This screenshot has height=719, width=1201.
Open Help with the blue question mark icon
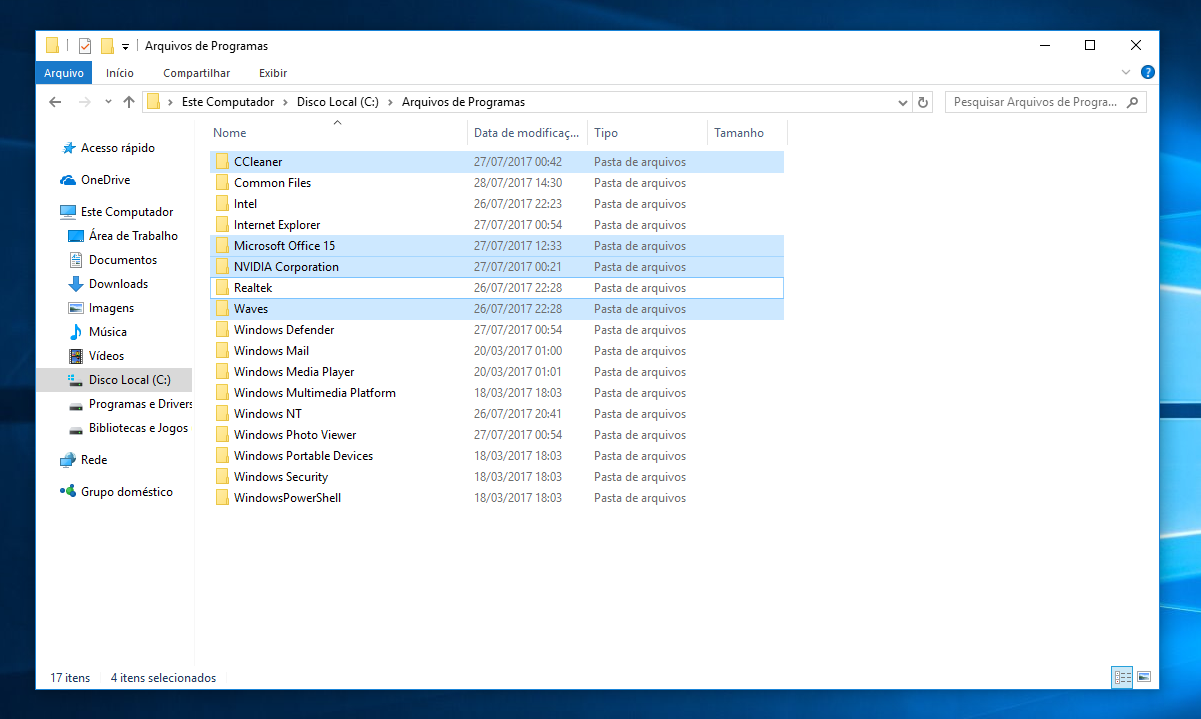1148,72
